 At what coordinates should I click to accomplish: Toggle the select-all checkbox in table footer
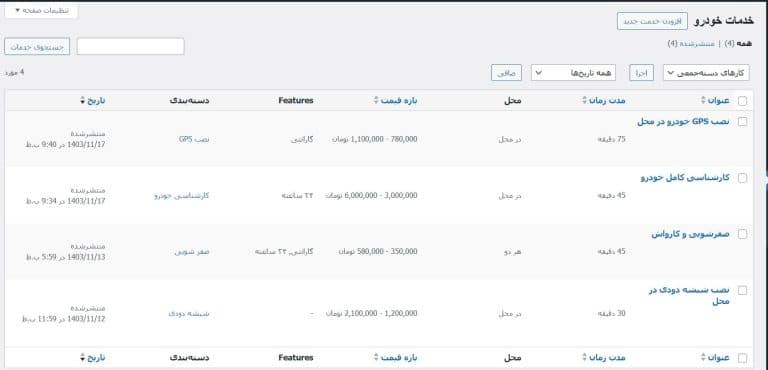point(743,358)
